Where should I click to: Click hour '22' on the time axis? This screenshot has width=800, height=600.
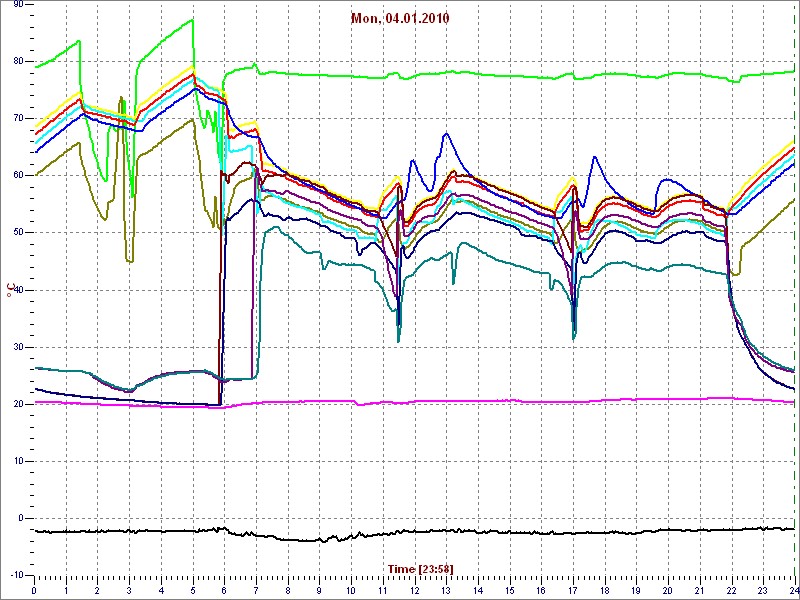click(732, 589)
